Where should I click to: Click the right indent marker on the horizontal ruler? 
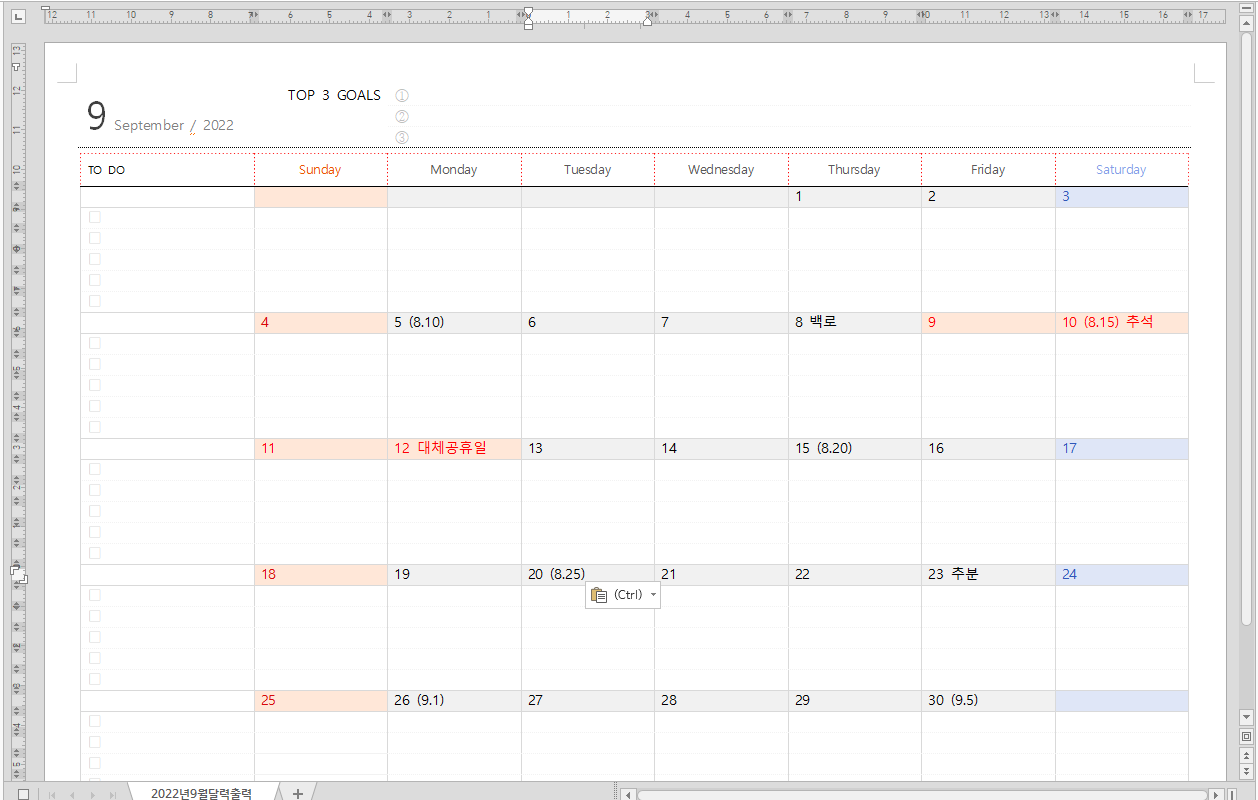(647, 21)
